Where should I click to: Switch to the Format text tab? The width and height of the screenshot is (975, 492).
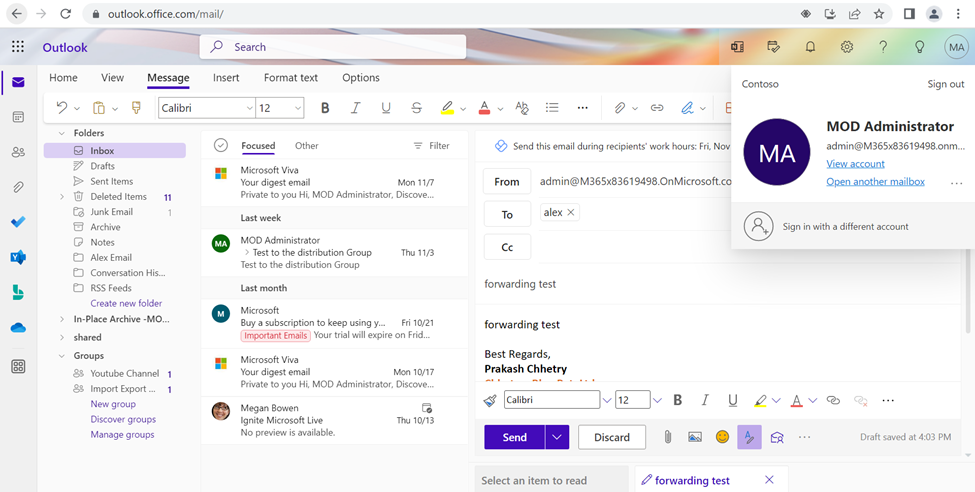pos(291,78)
